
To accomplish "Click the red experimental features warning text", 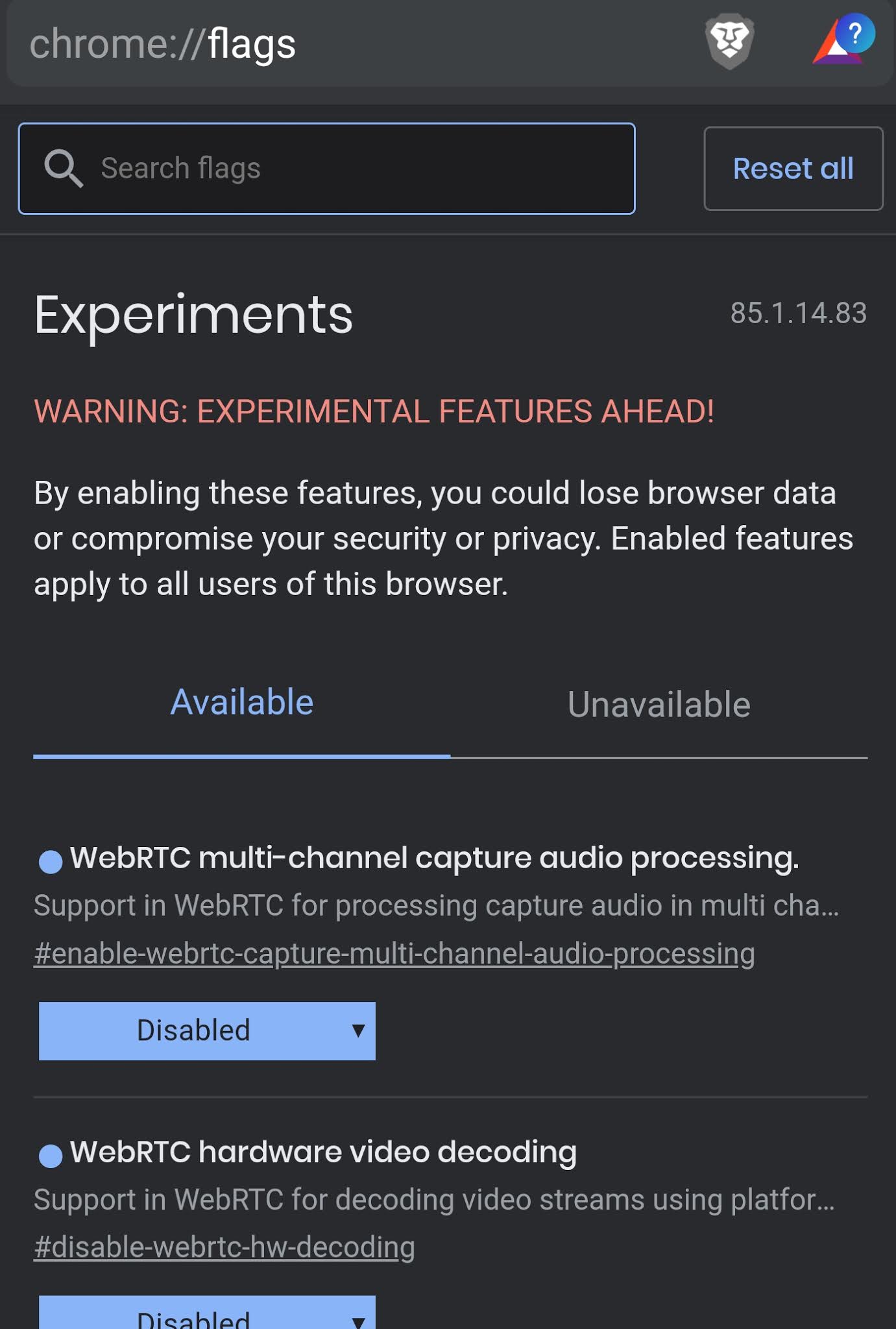I will (x=374, y=411).
